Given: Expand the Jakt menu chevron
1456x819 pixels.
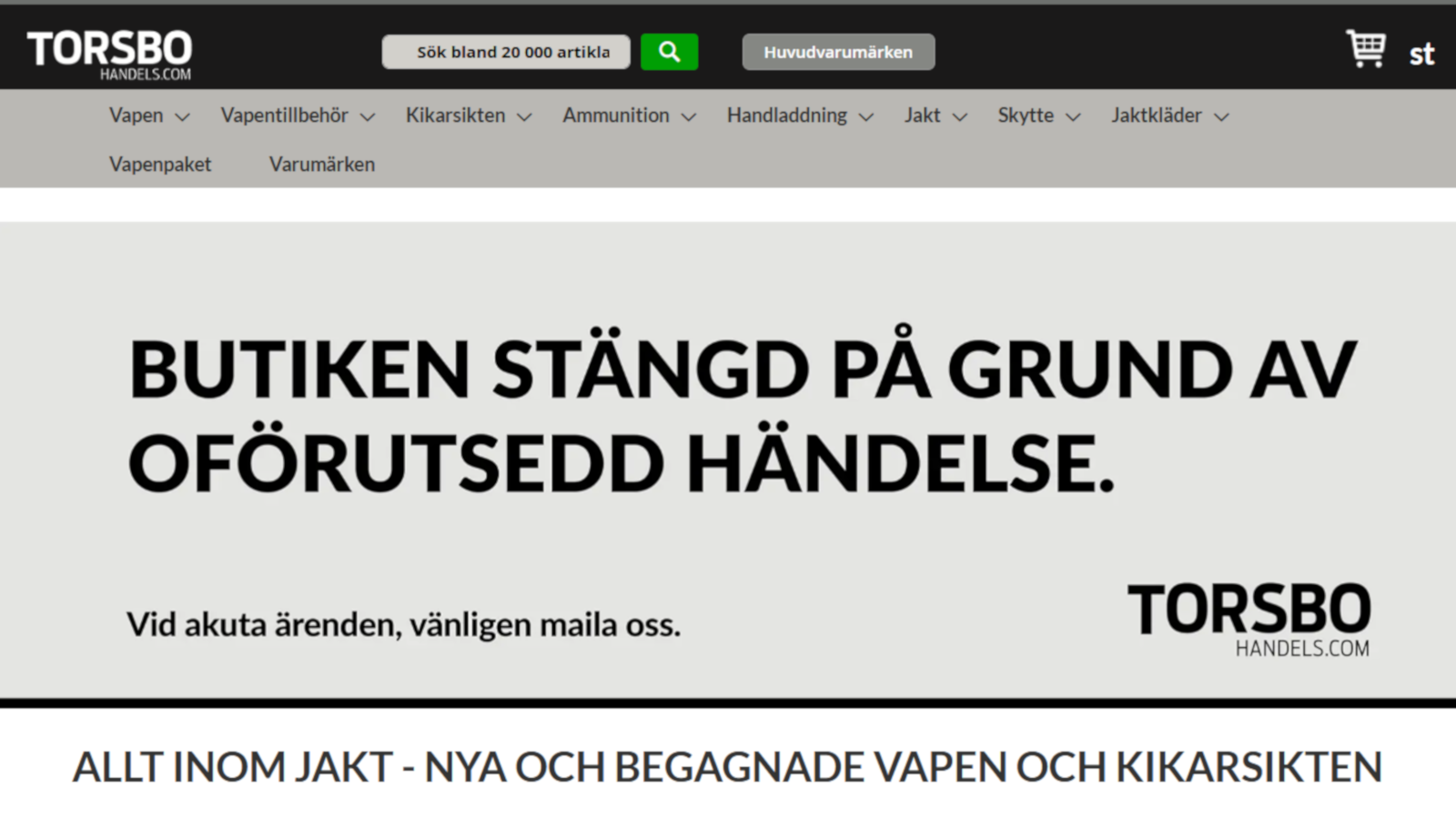Looking at the screenshot, I should pos(959,116).
